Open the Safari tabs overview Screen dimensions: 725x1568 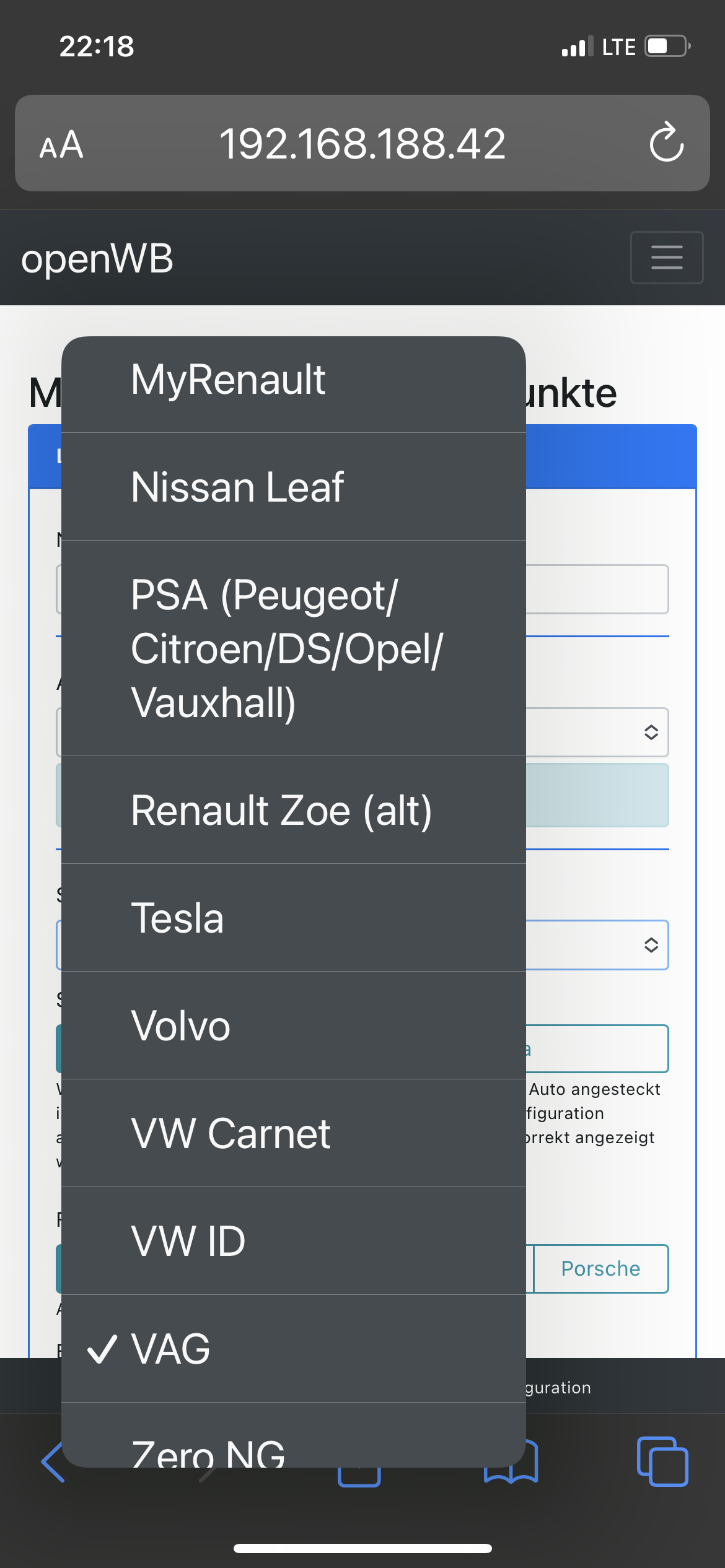[x=662, y=1461]
